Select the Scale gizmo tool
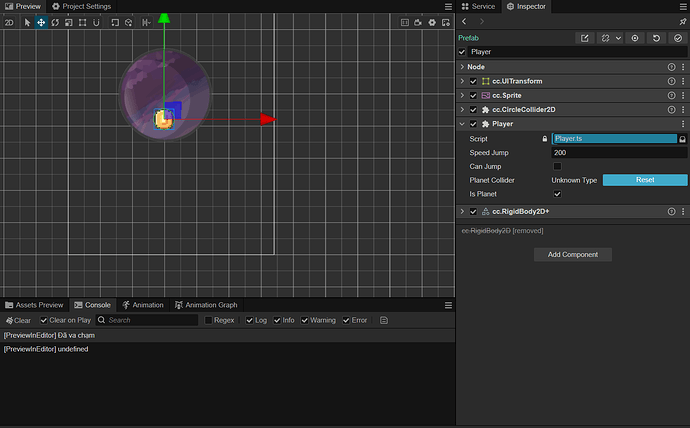 [x=69, y=22]
